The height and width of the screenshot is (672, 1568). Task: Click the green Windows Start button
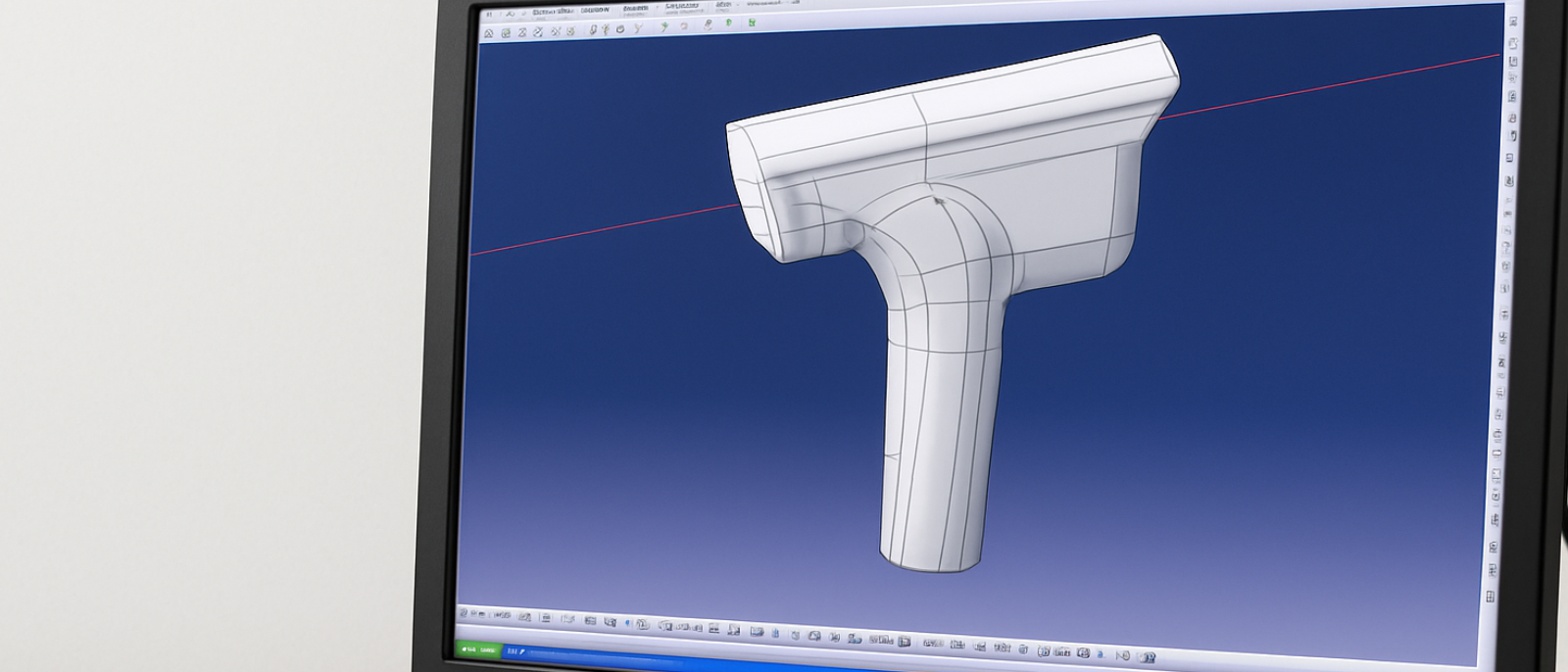pos(477,649)
